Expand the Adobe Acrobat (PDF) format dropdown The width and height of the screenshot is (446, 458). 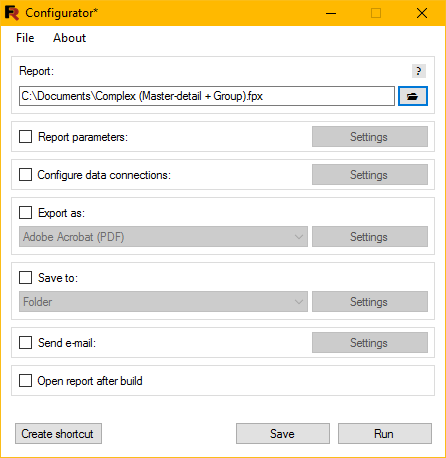tap(163, 237)
